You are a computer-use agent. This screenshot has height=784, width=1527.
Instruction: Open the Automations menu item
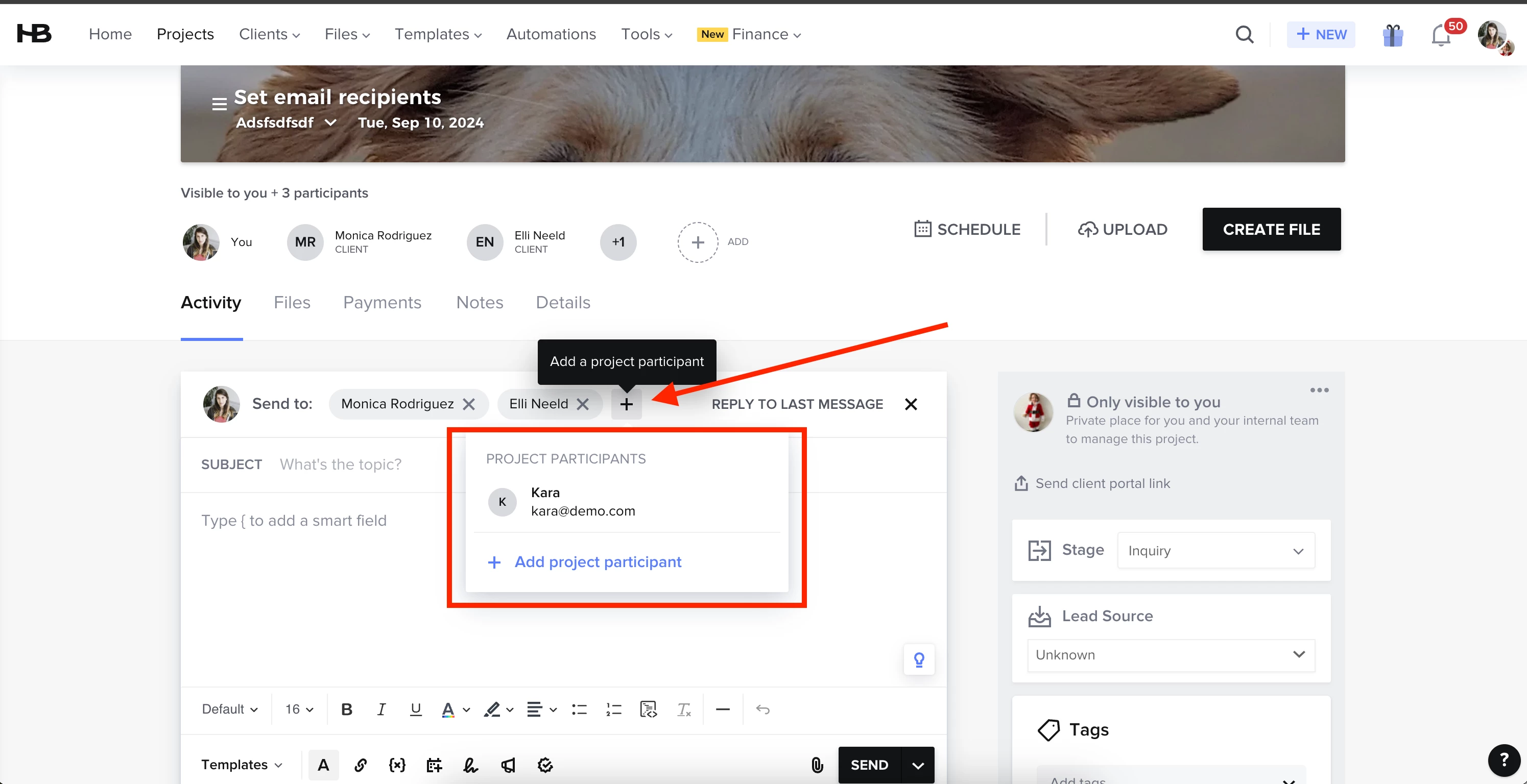pos(551,34)
